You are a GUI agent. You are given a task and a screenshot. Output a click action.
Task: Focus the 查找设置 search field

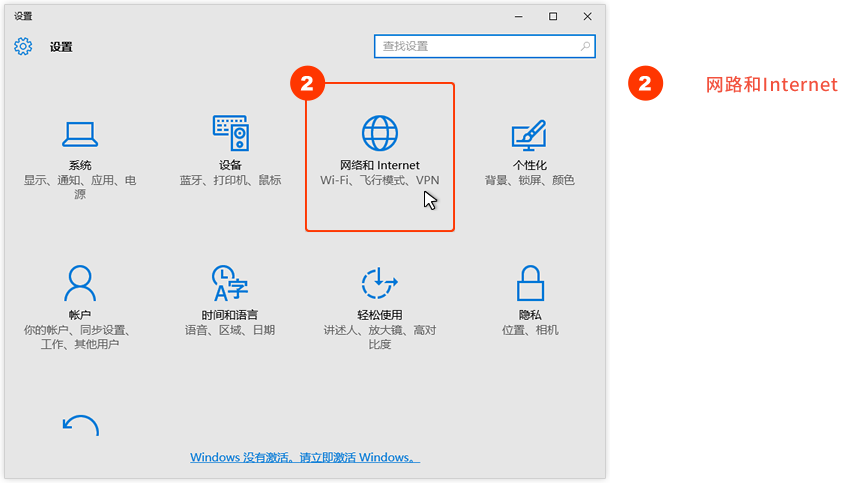coord(475,46)
